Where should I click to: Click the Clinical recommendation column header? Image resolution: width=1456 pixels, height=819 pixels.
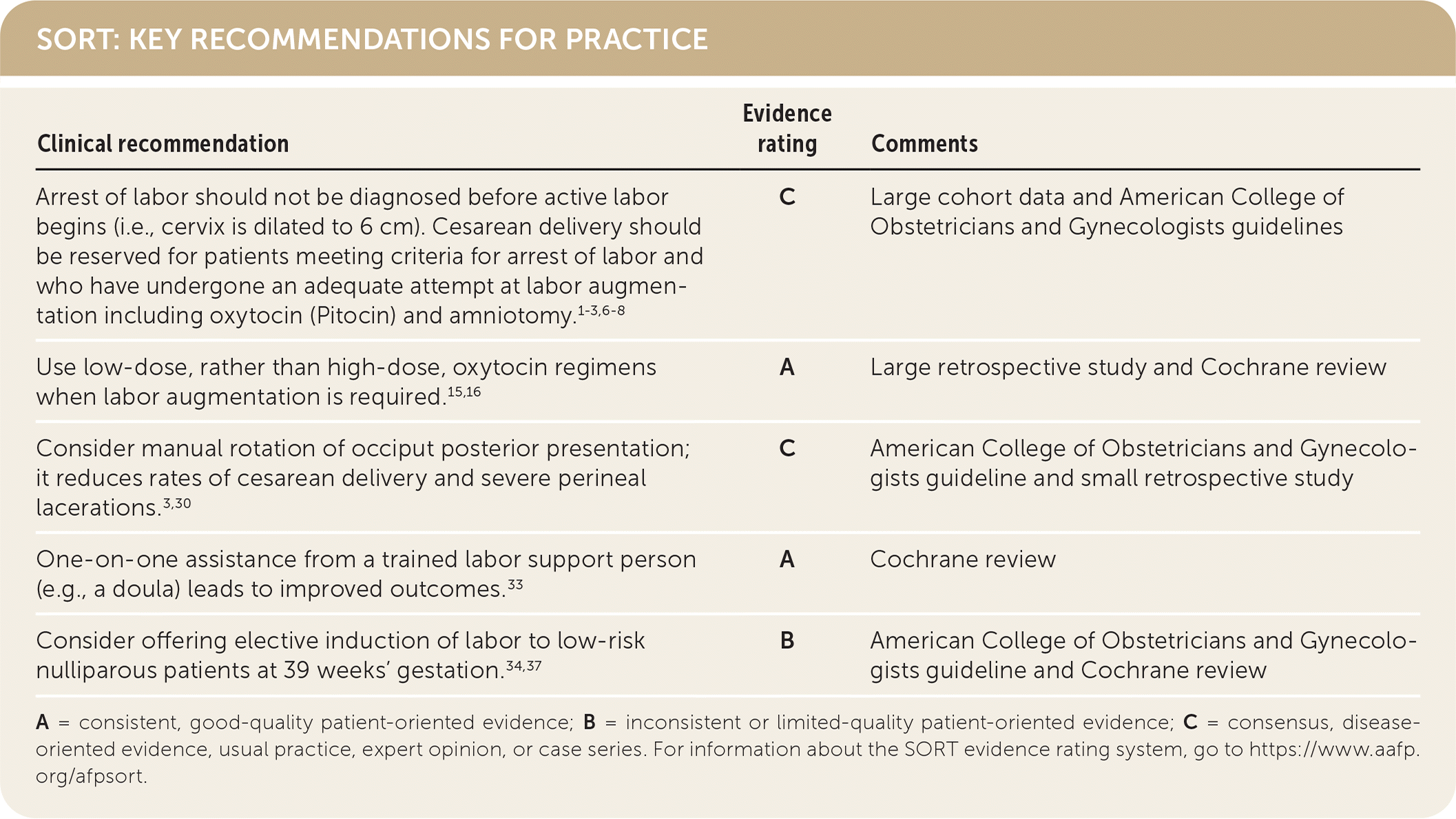coord(163,144)
